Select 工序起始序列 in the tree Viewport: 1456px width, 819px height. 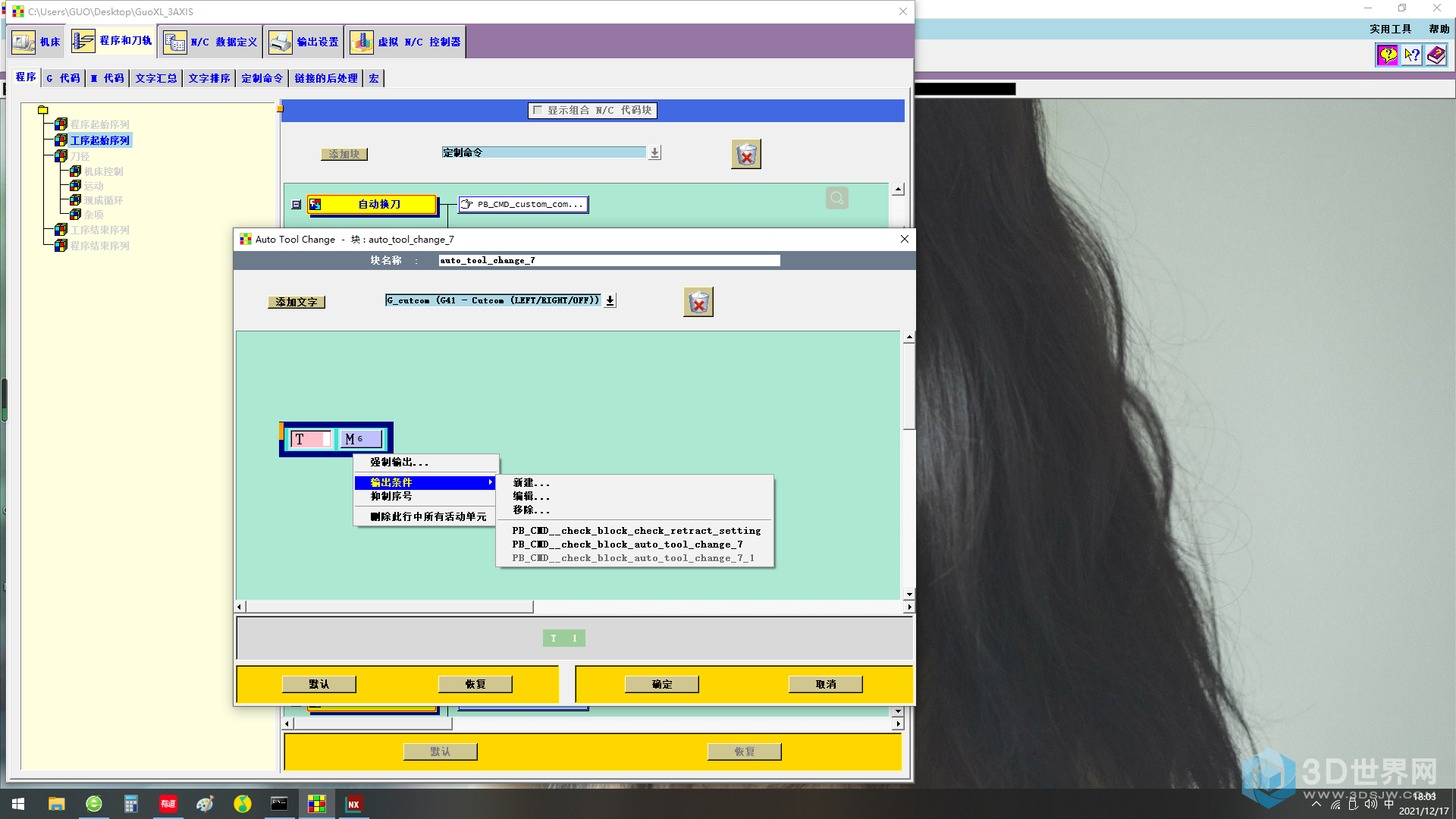point(100,140)
